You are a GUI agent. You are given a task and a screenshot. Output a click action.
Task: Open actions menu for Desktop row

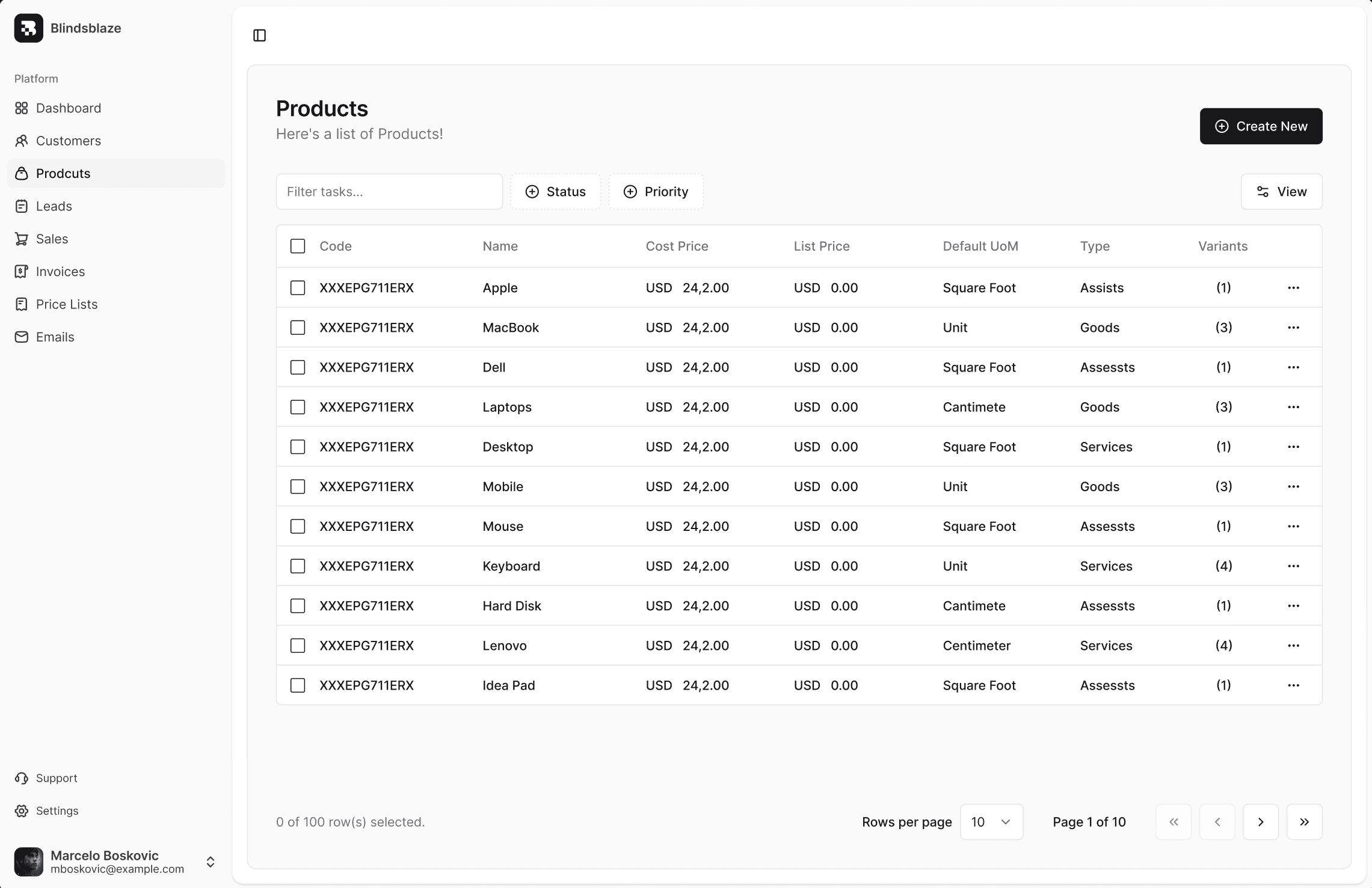point(1294,447)
